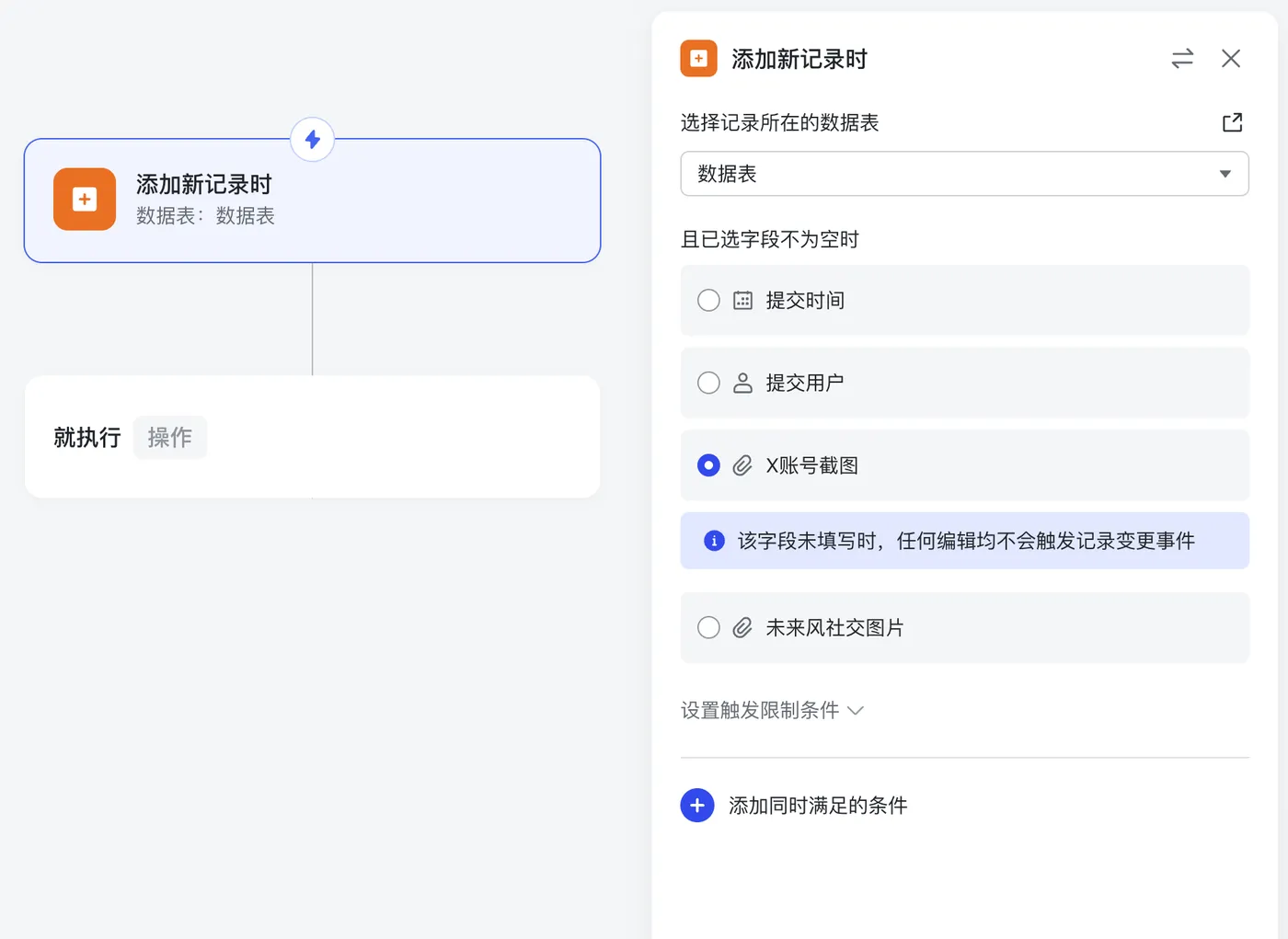The height and width of the screenshot is (939, 1288).
Task: Open data table in new window icon
Action: click(x=1232, y=122)
